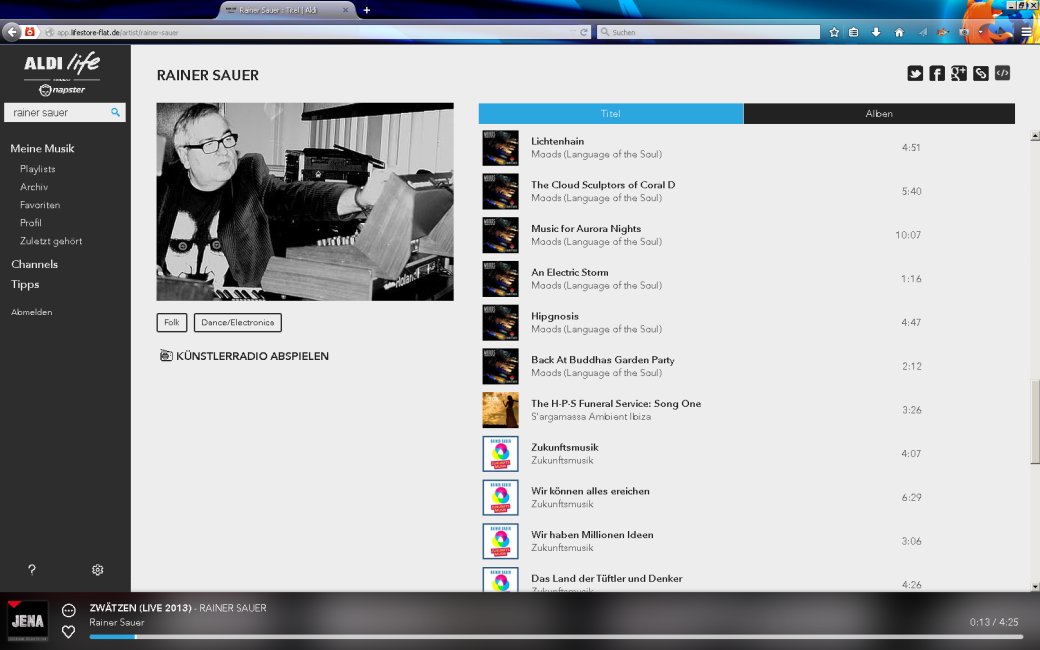
Task: Switch to the Titel tab
Action: click(611, 113)
